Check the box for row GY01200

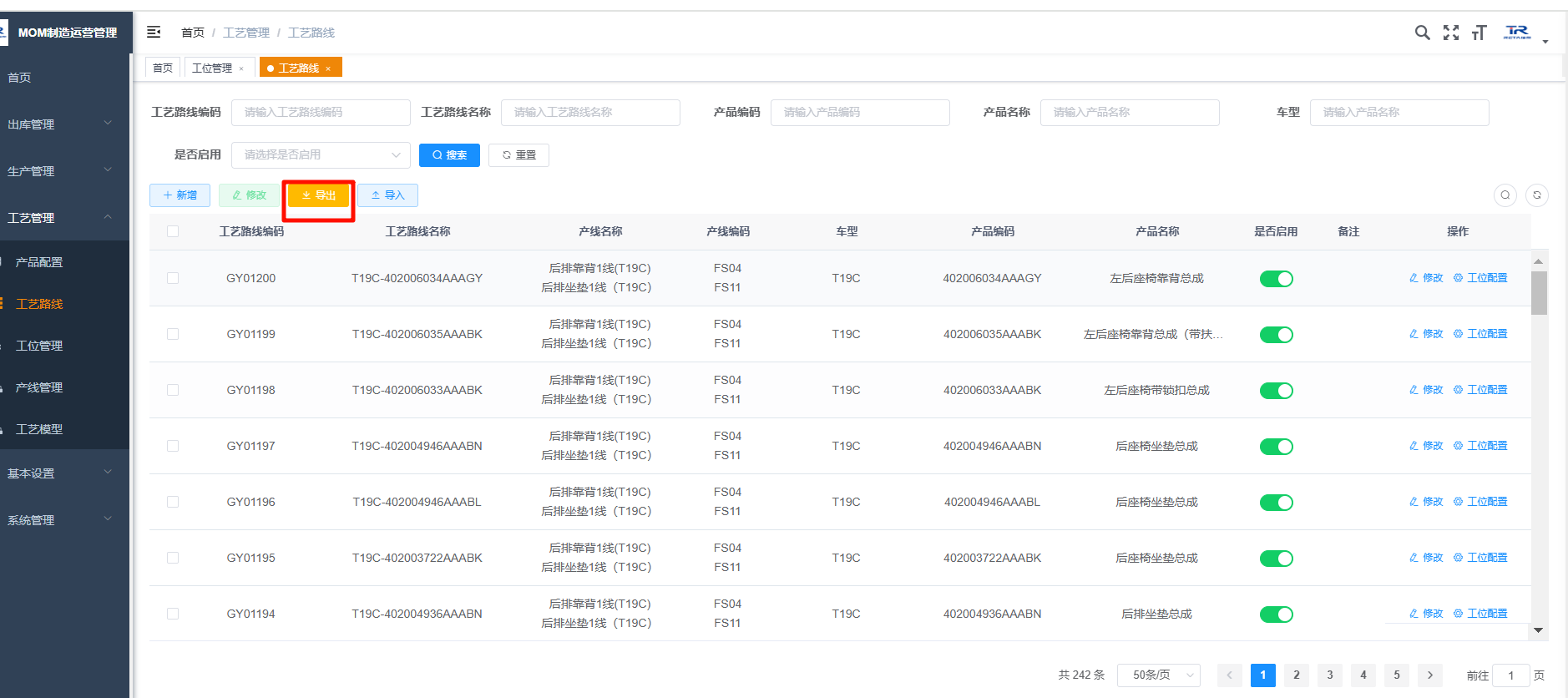pos(173,278)
